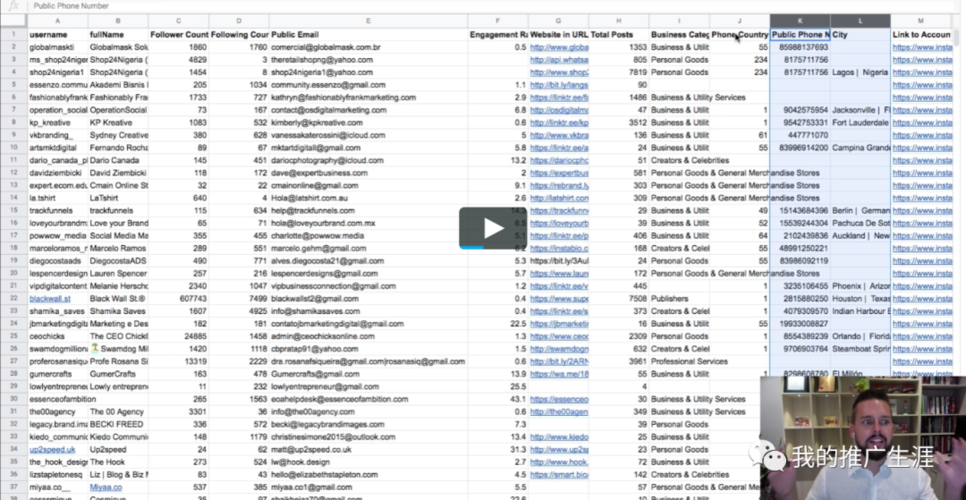966x500 pixels.
Task: Select column M header
Action: pos(920,22)
